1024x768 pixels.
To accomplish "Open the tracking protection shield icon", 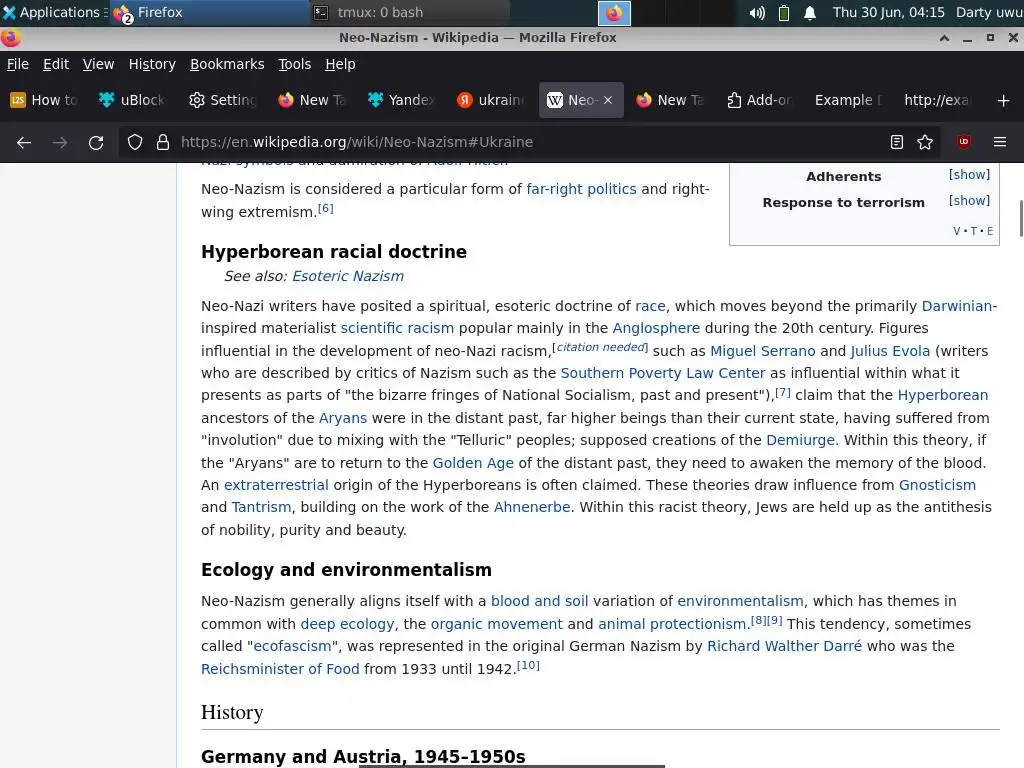I will (135, 142).
